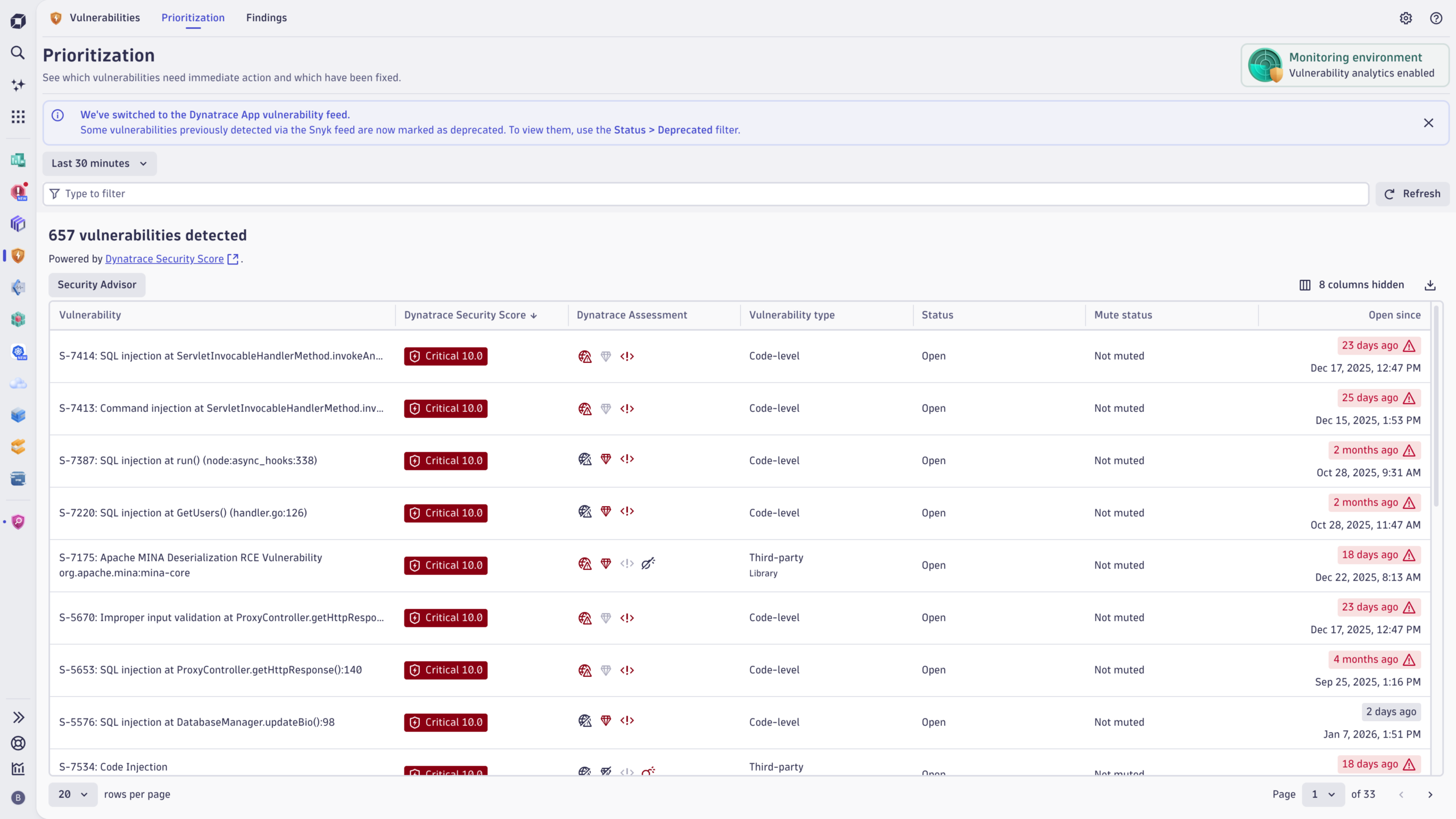Viewport: 1456px width, 819px height.
Task: Open the settings gear icon
Action: pos(1405,18)
